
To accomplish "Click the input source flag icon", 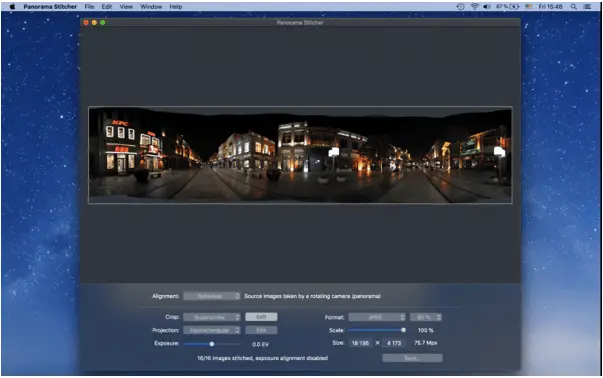I will (x=529, y=7).
